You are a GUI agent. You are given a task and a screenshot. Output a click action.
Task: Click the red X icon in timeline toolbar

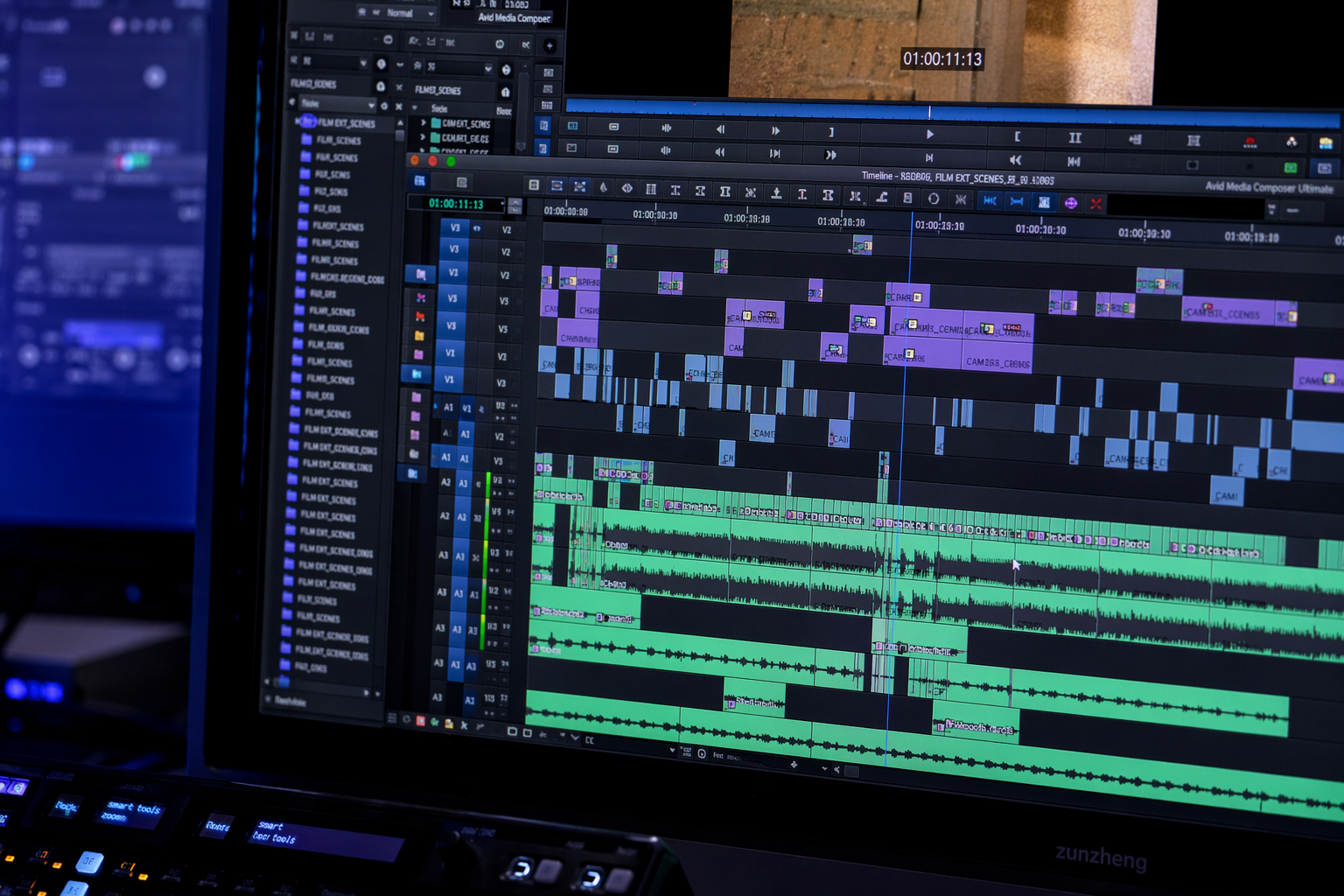click(1095, 203)
